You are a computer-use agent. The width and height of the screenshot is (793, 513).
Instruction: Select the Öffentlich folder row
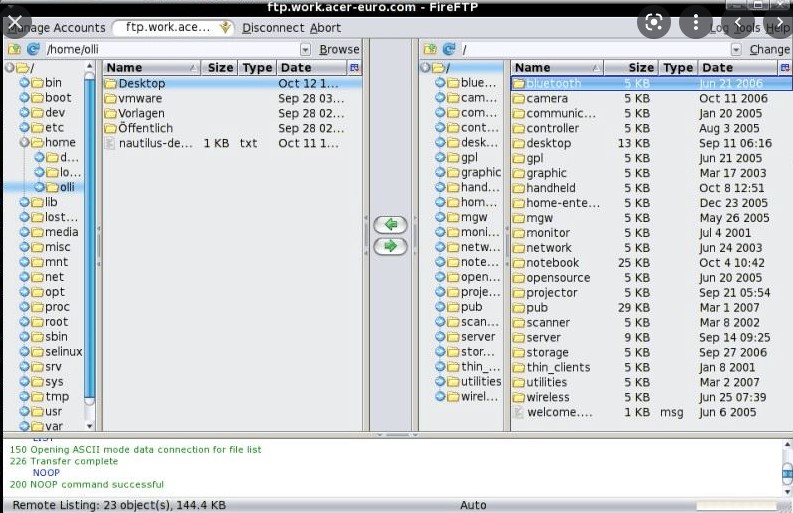click(232, 128)
